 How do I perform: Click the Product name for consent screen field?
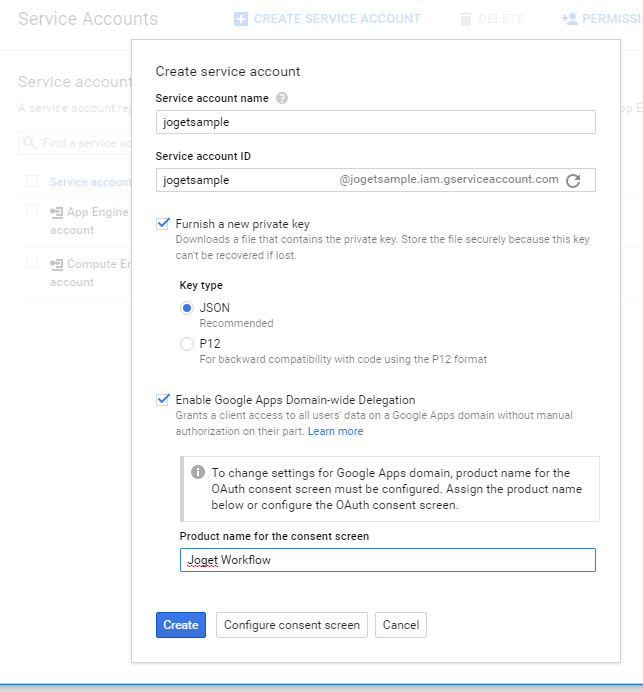point(387,560)
